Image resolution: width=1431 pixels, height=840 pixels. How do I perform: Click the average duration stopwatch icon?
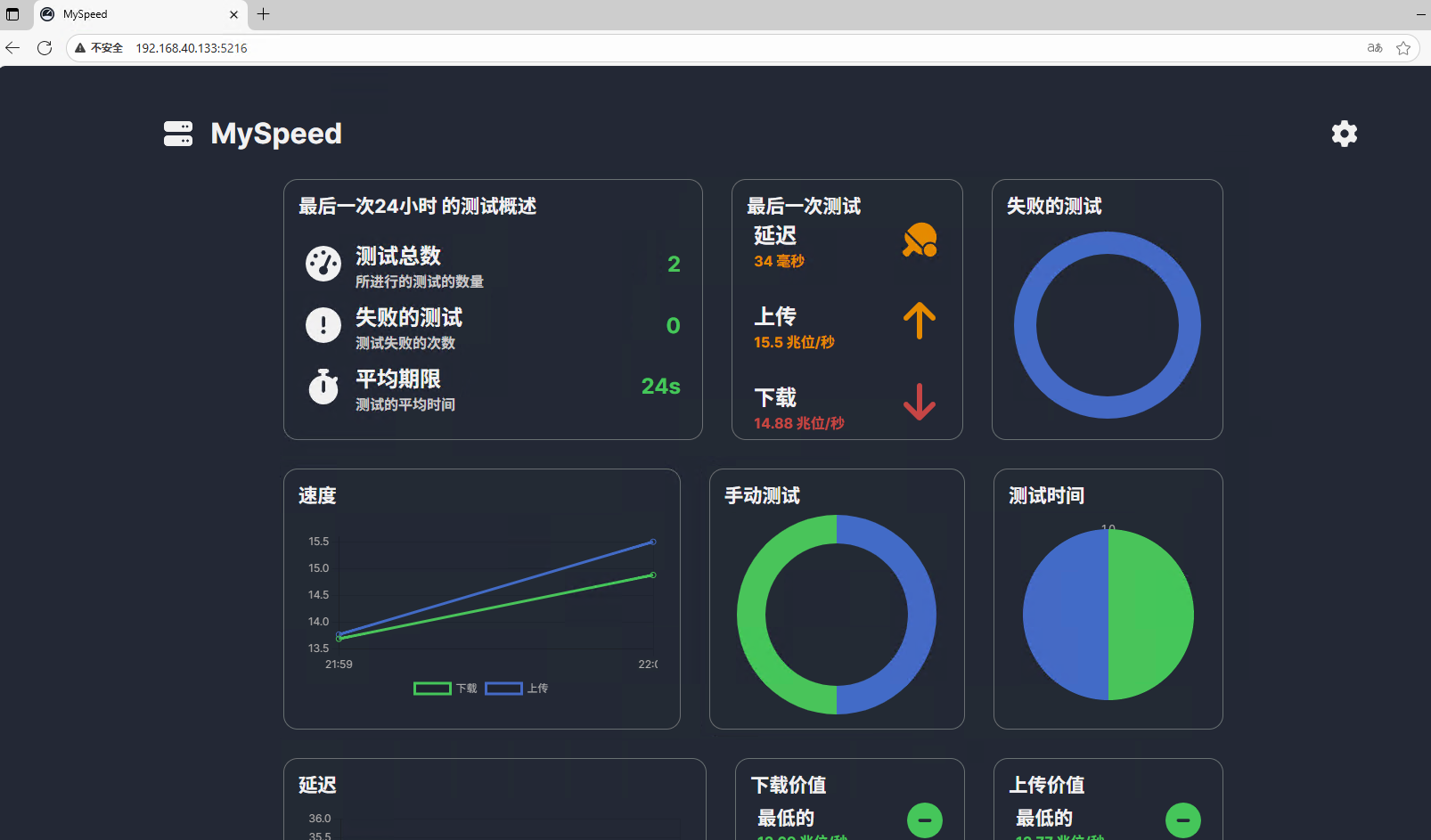coord(323,387)
